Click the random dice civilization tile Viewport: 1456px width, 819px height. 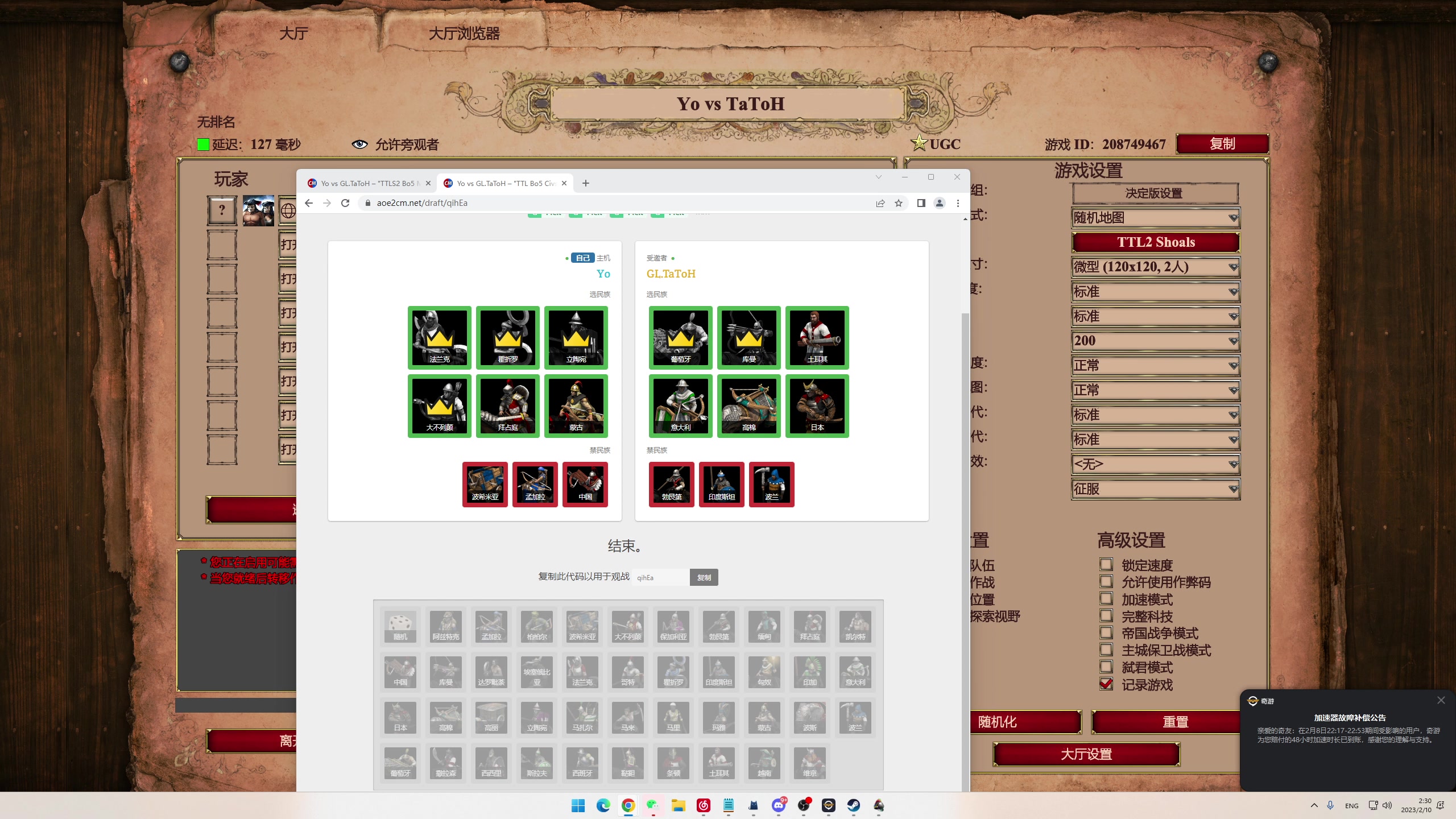coord(400,626)
